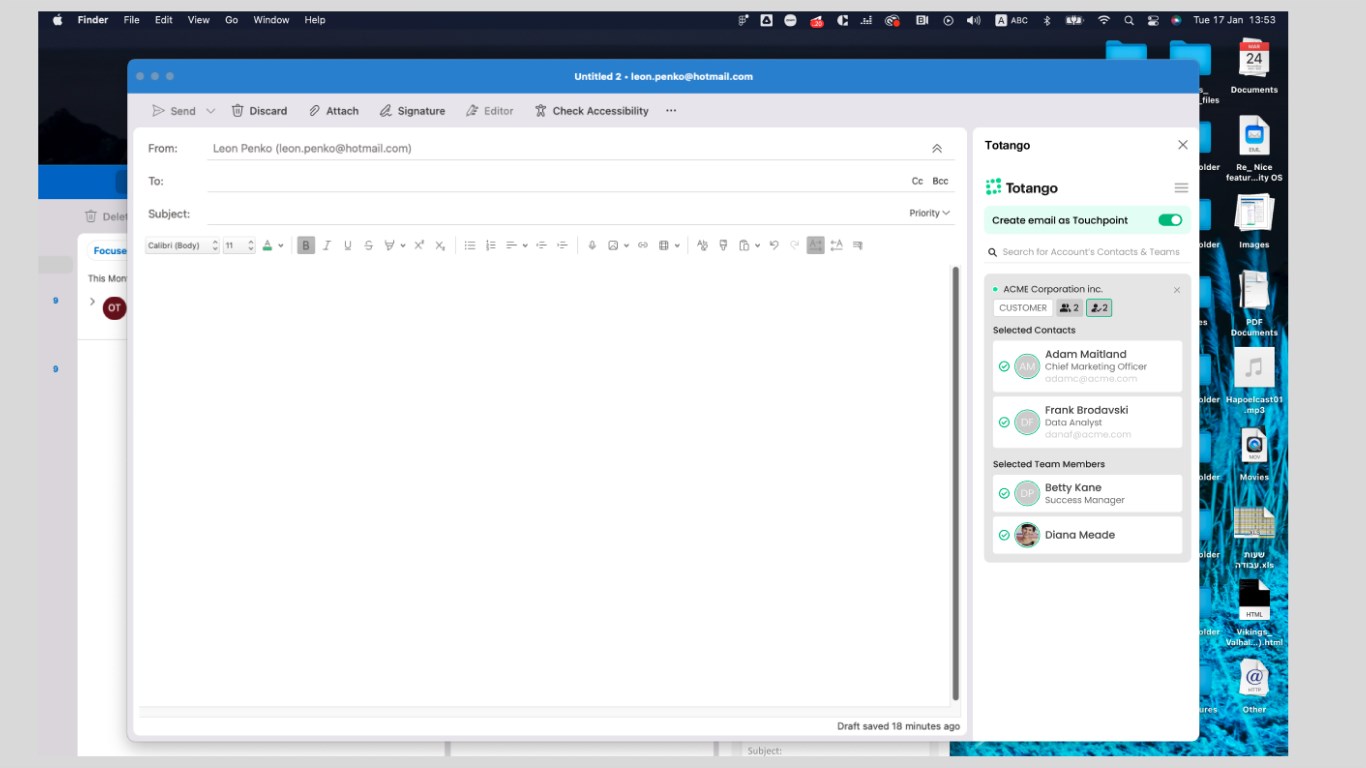
Task: Apply superscript formatting
Action: click(x=419, y=245)
